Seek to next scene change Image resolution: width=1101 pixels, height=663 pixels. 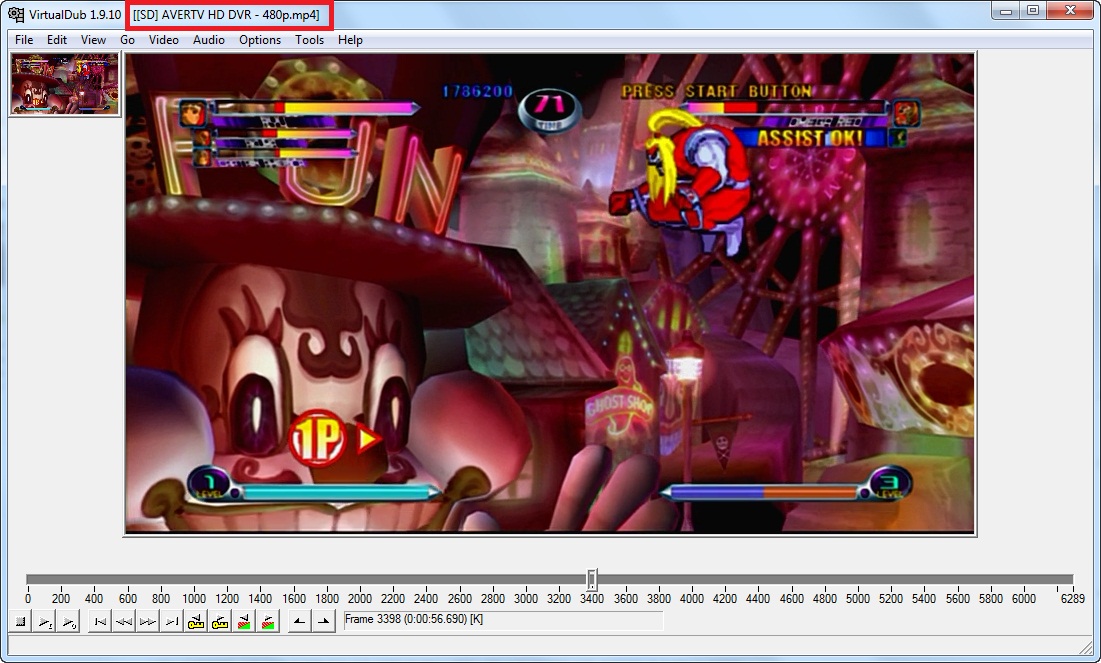click(268, 622)
